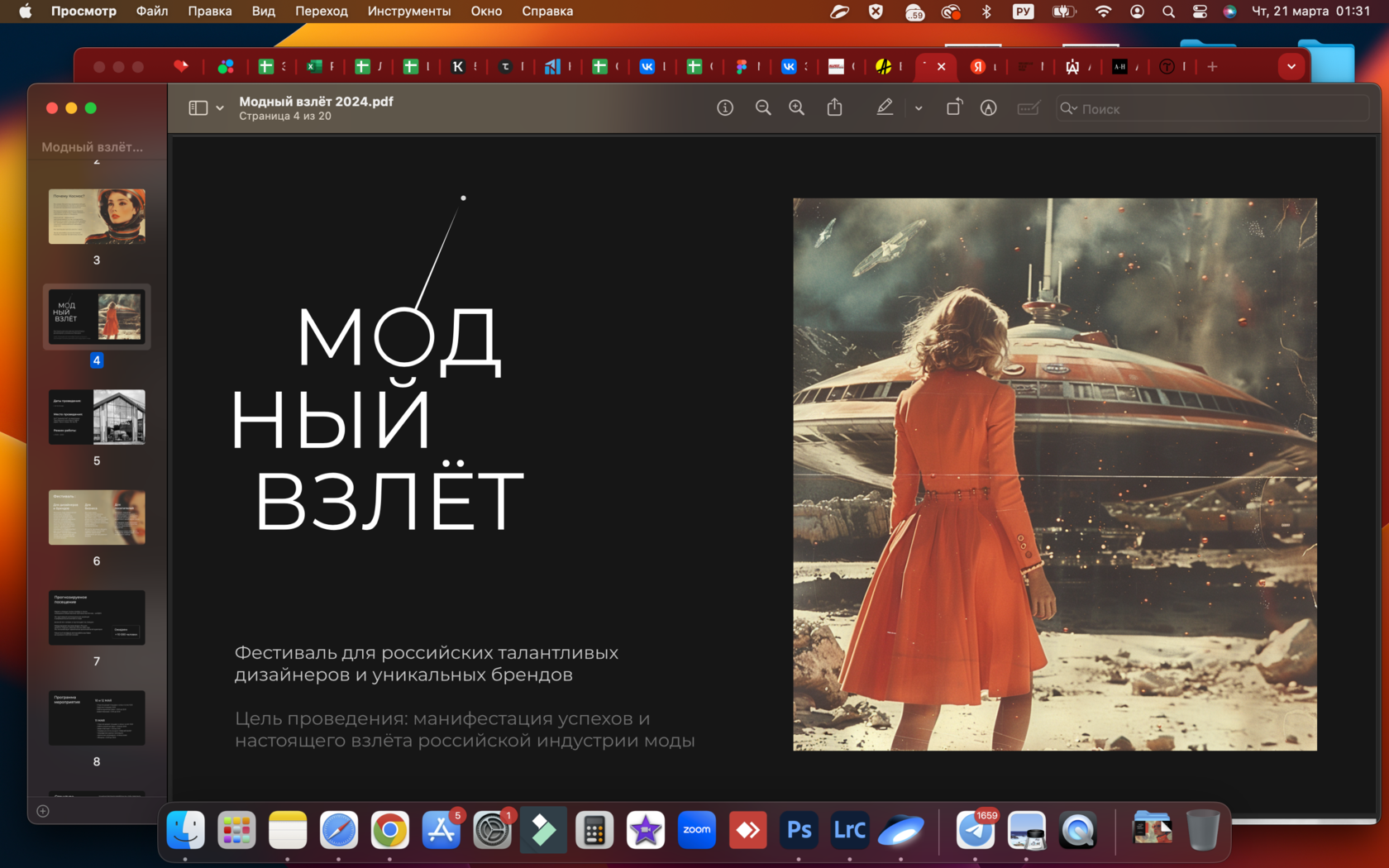Open the Справка menu
Screen dimensions: 1389x868
[x=547, y=12]
